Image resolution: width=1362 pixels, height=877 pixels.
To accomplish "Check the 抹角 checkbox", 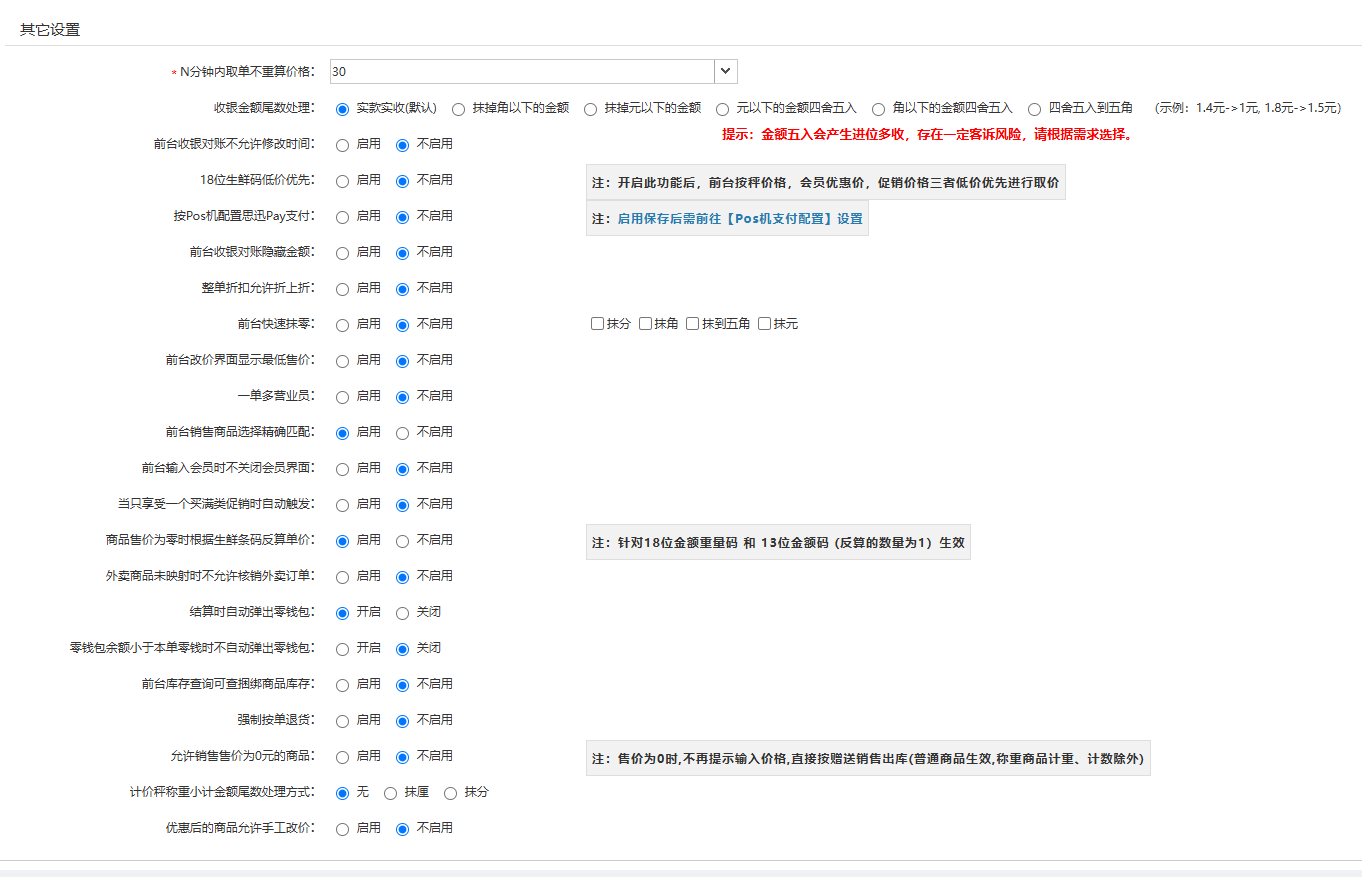I will point(646,324).
